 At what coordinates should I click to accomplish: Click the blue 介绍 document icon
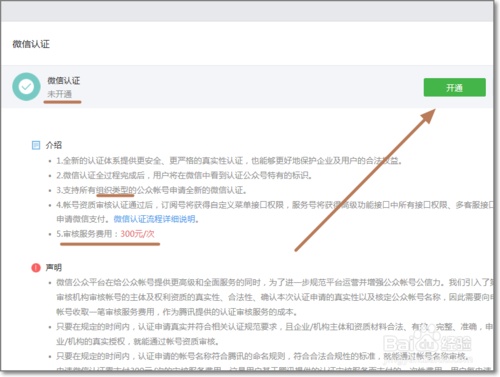click(x=36, y=145)
